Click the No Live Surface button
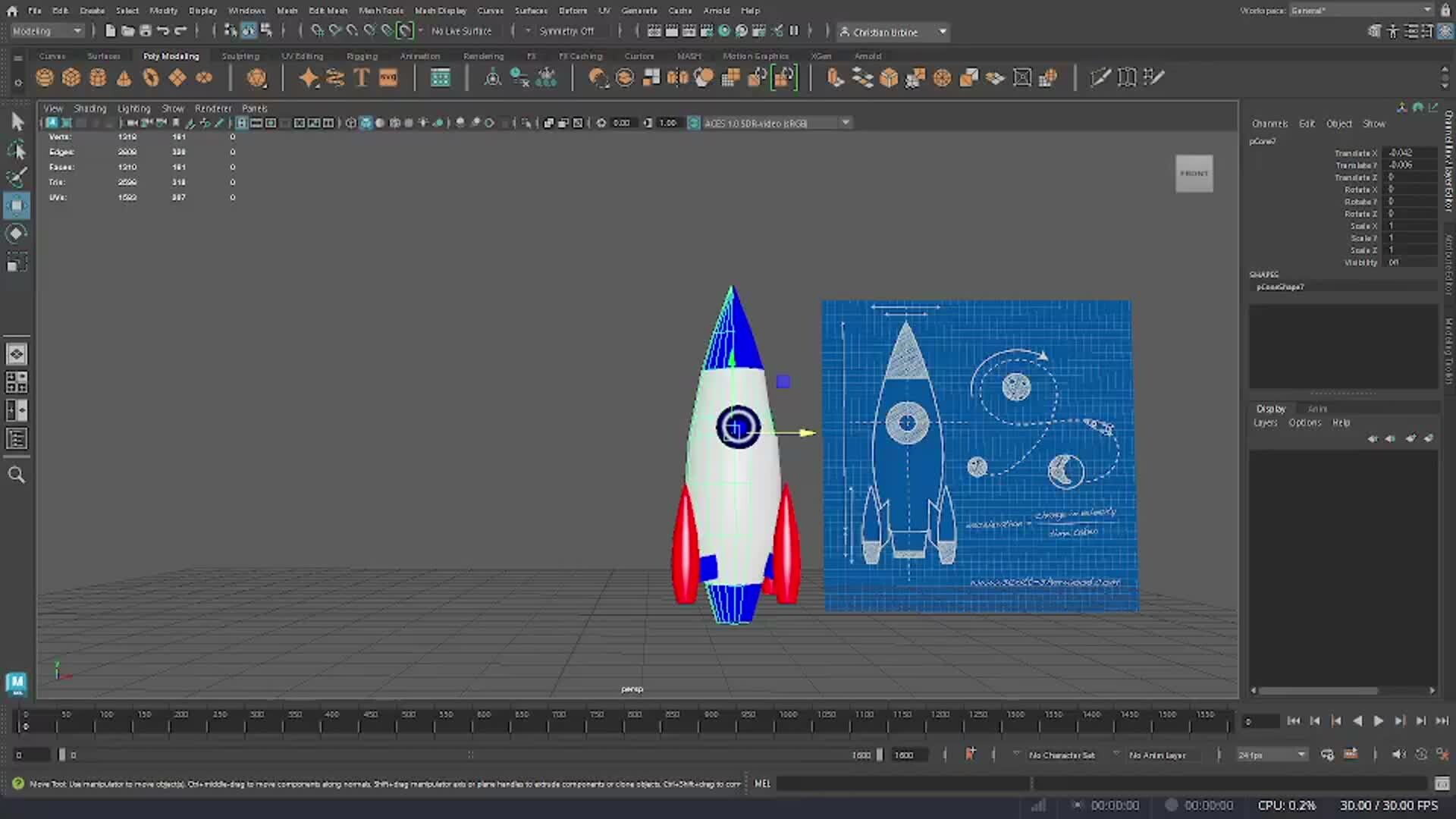The height and width of the screenshot is (819, 1456). point(461,30)
